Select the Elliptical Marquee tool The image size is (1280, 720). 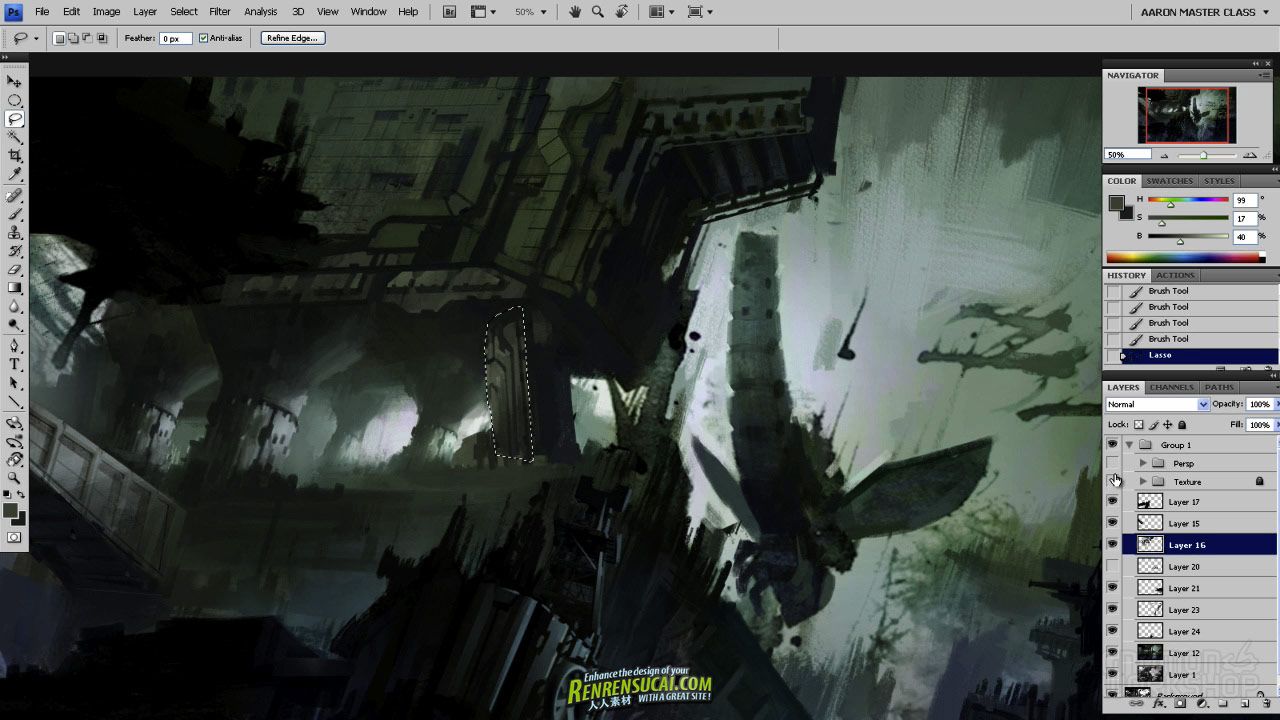click(14, 100)
